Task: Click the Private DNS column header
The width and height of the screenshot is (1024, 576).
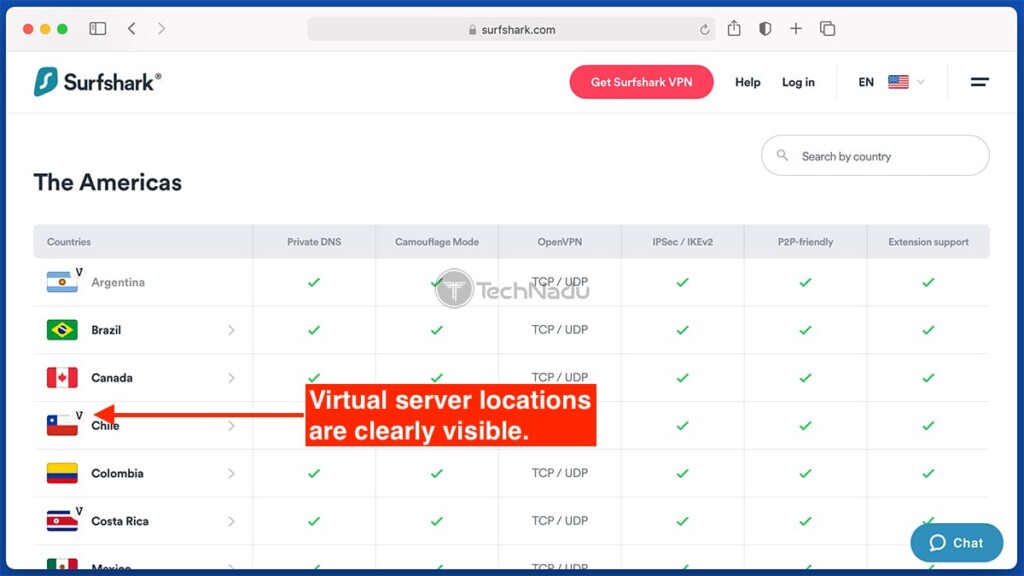Action: [x=314, y=242]
